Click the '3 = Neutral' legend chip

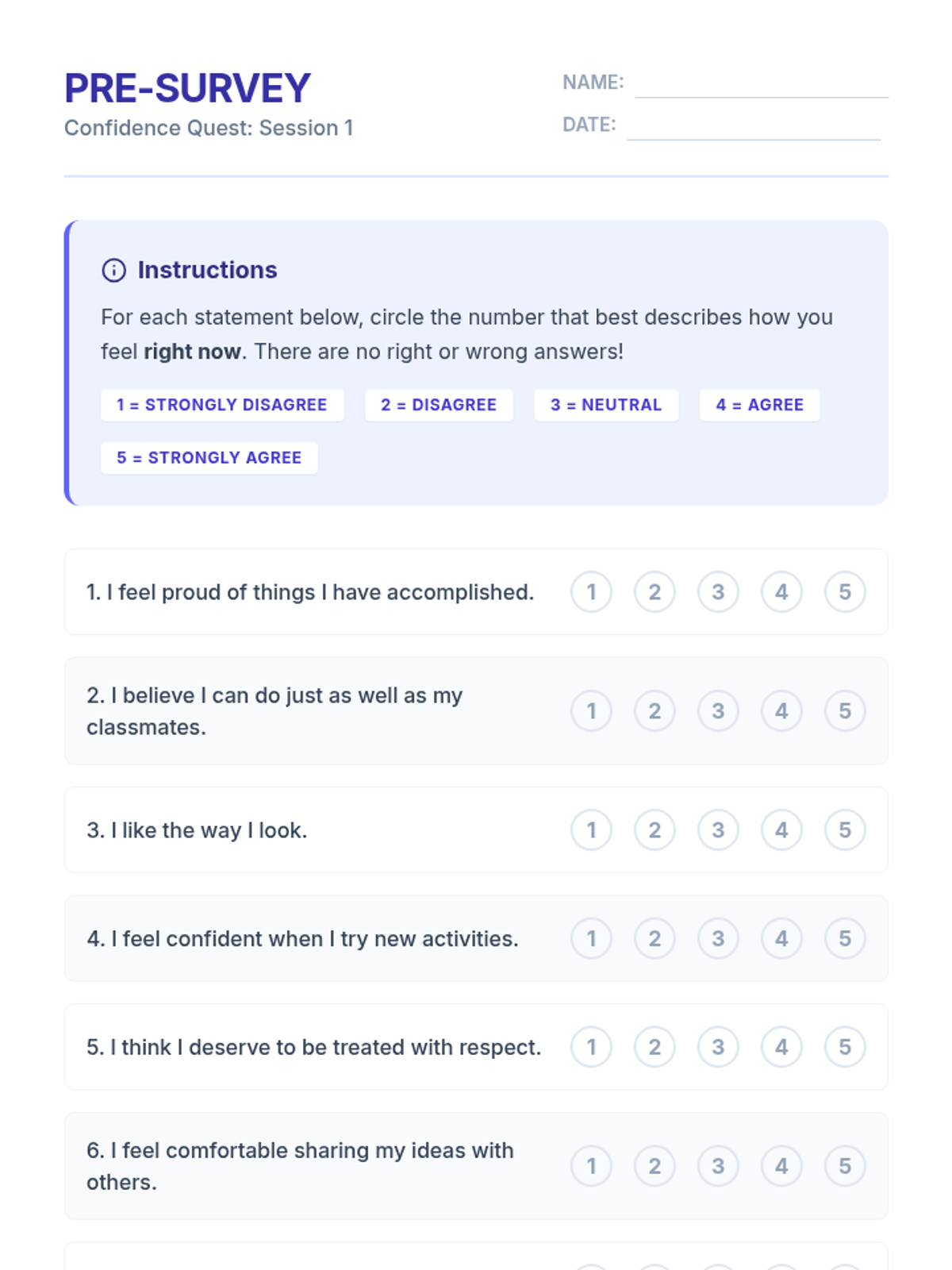(606, 405)
